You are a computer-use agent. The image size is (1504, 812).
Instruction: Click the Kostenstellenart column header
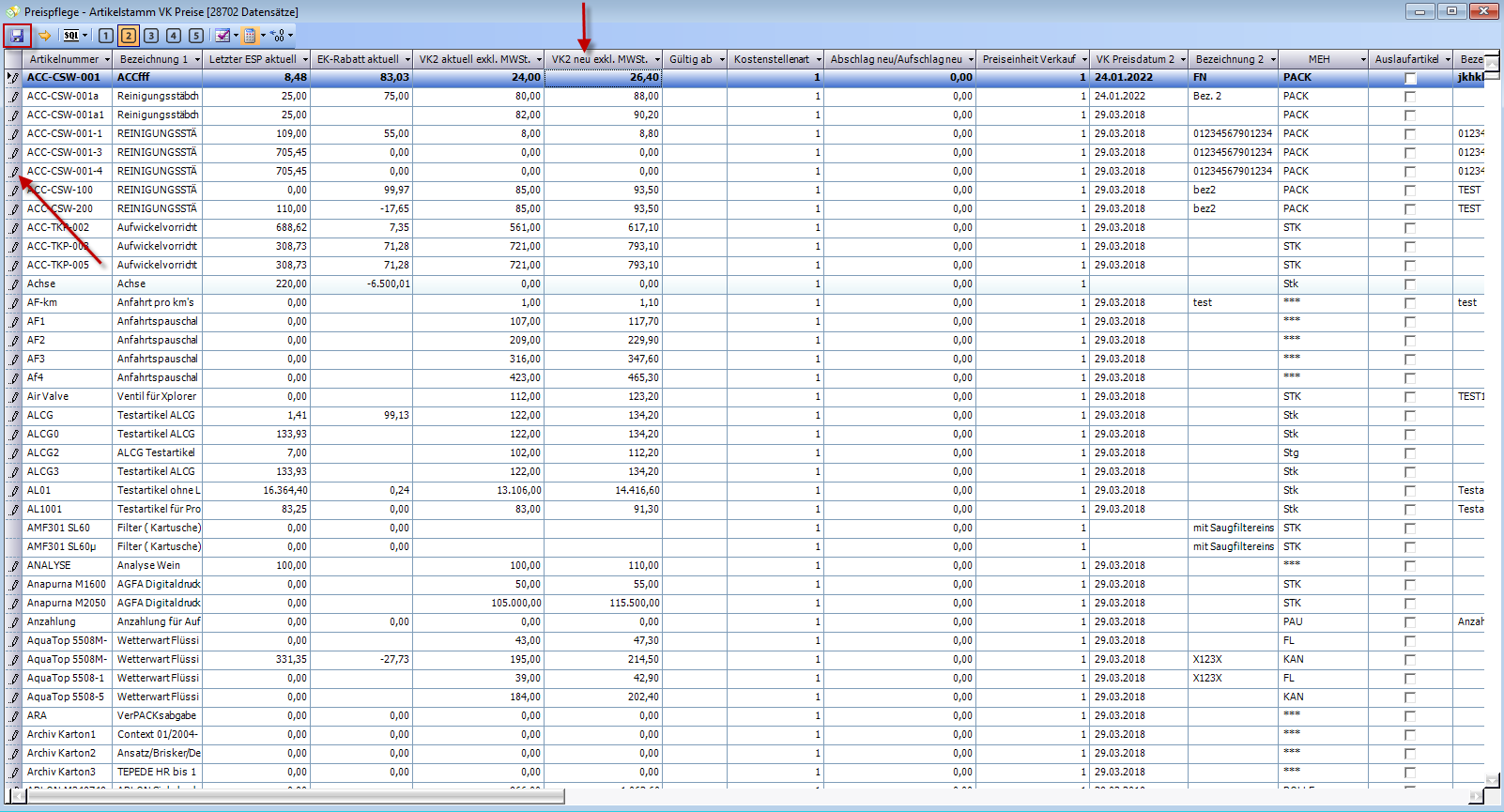click(x=771, y=59)
